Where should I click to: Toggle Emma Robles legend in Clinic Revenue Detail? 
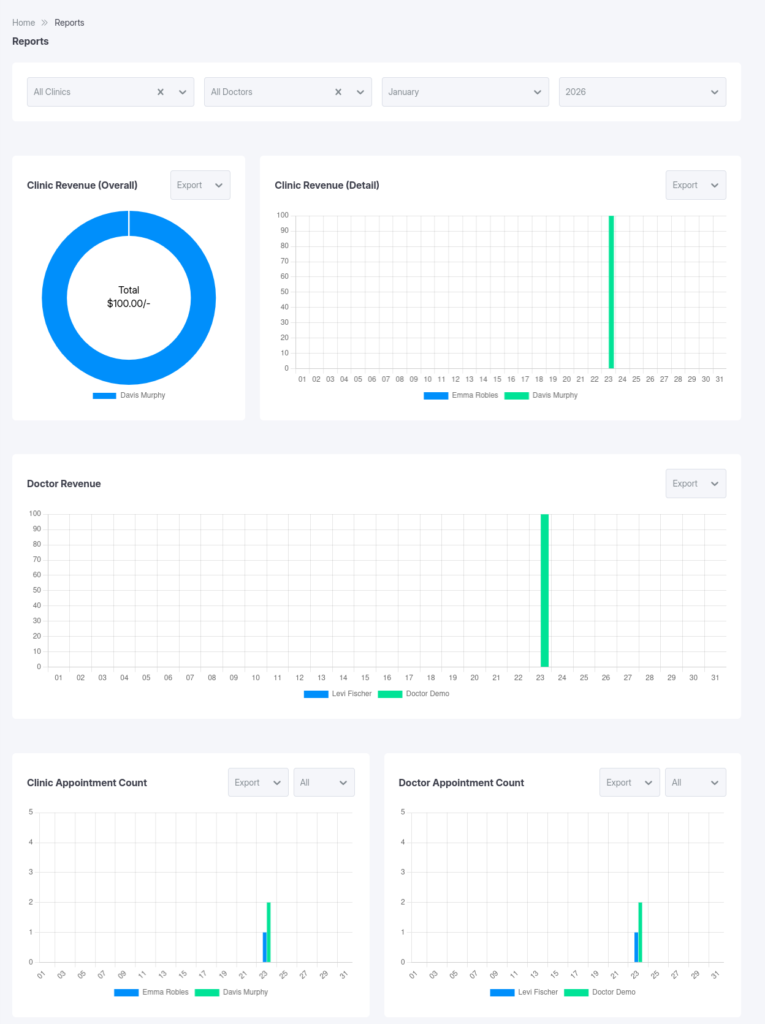[461, 396]
